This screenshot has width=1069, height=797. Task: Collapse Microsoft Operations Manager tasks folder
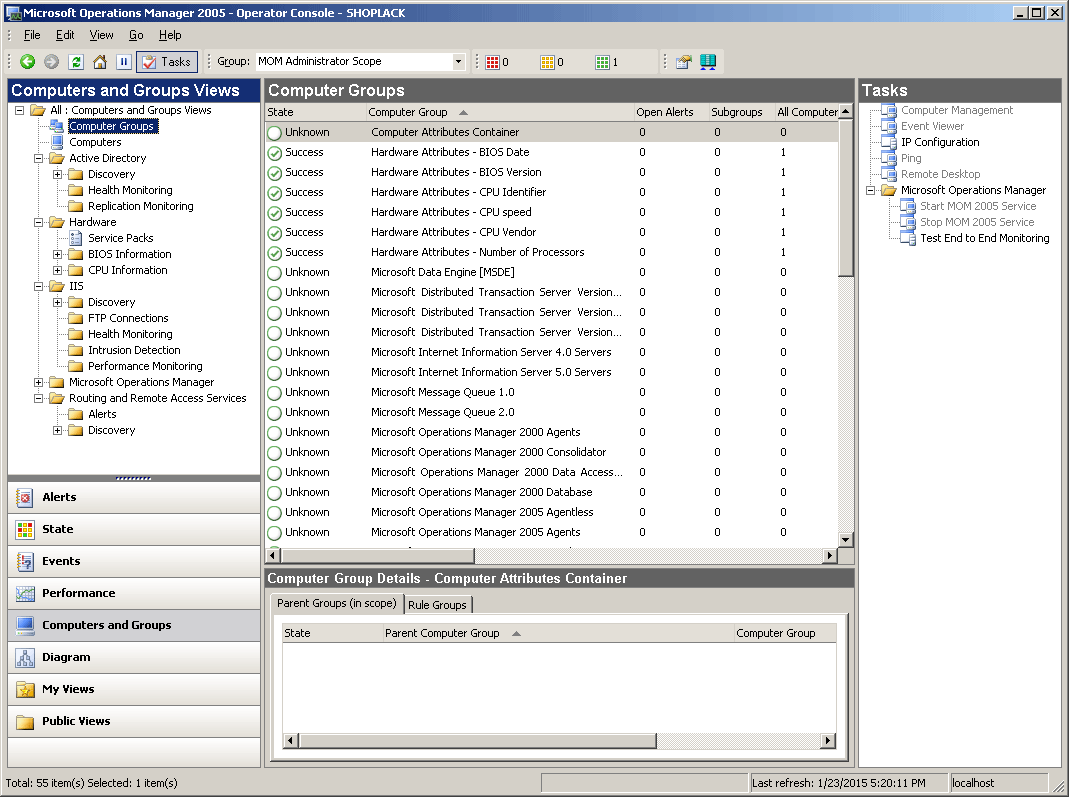tap(871, 190)
